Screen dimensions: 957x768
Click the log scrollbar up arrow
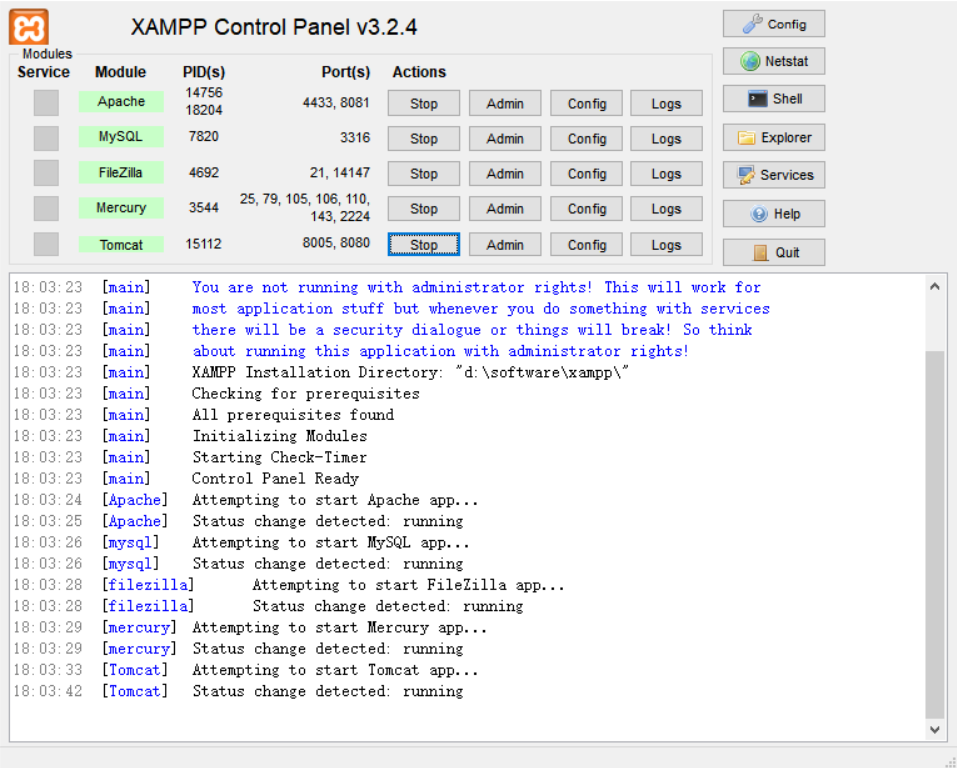934,286
